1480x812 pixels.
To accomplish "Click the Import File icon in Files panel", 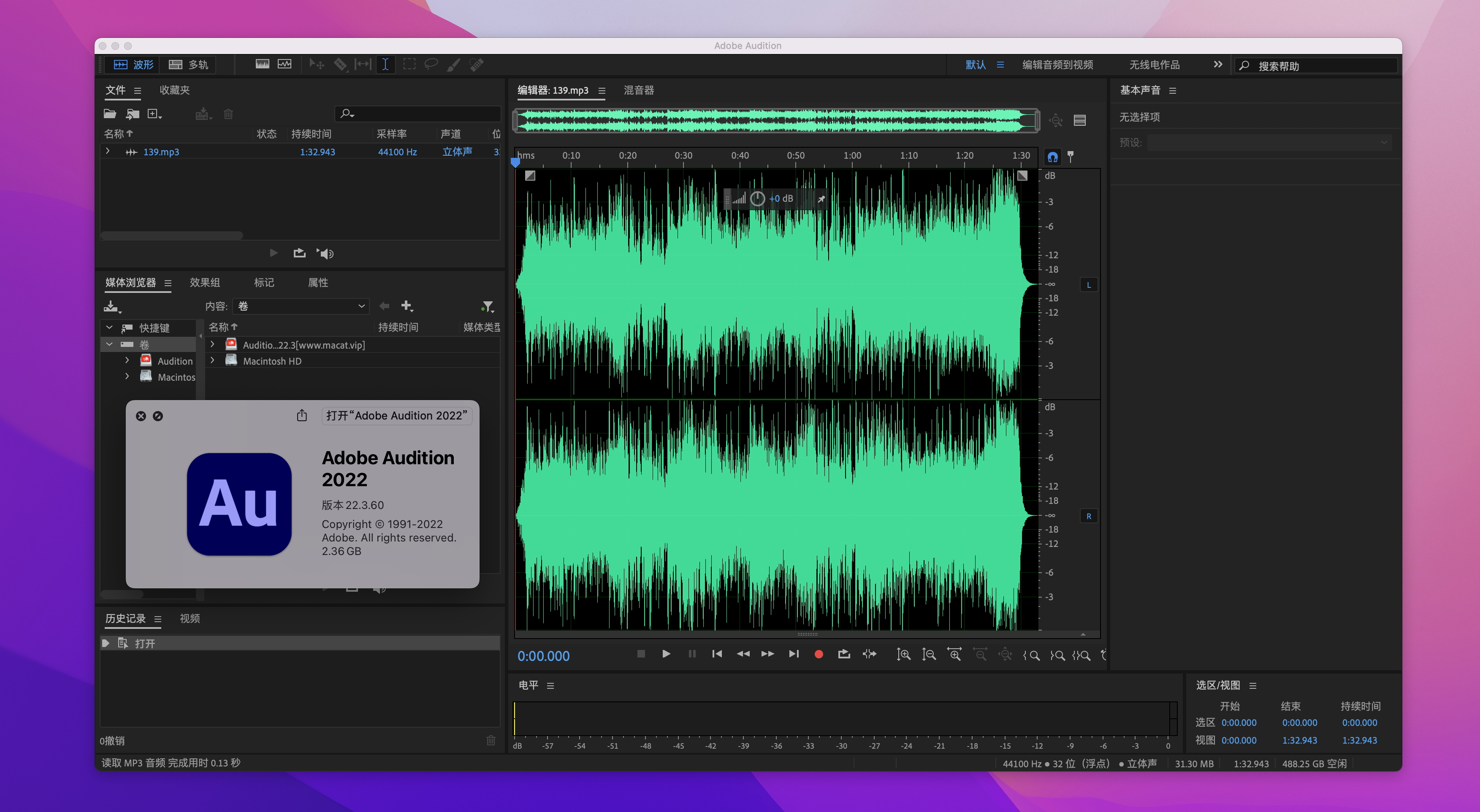I will [133, 114].
